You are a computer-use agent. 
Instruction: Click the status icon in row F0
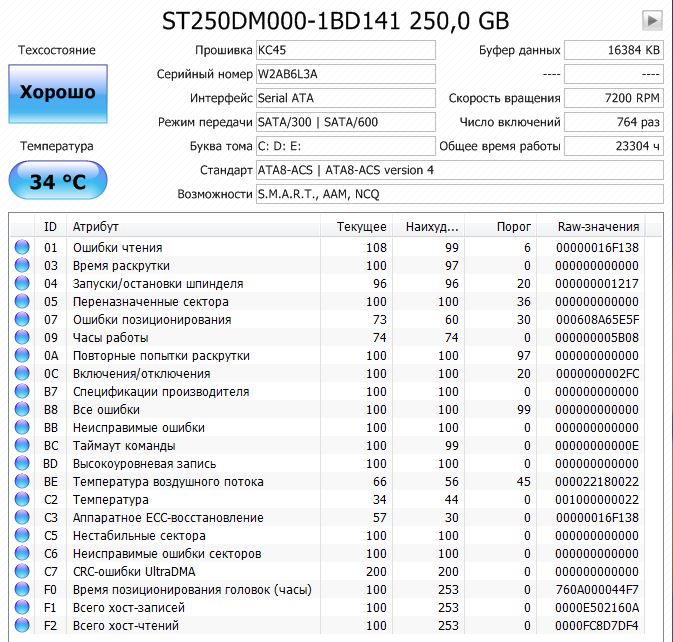pyautogui.click(x=22, y=590)
